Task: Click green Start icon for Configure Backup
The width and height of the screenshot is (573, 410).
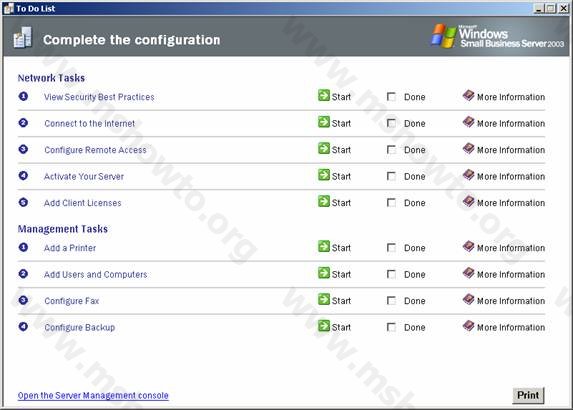Action: (324, 326)
